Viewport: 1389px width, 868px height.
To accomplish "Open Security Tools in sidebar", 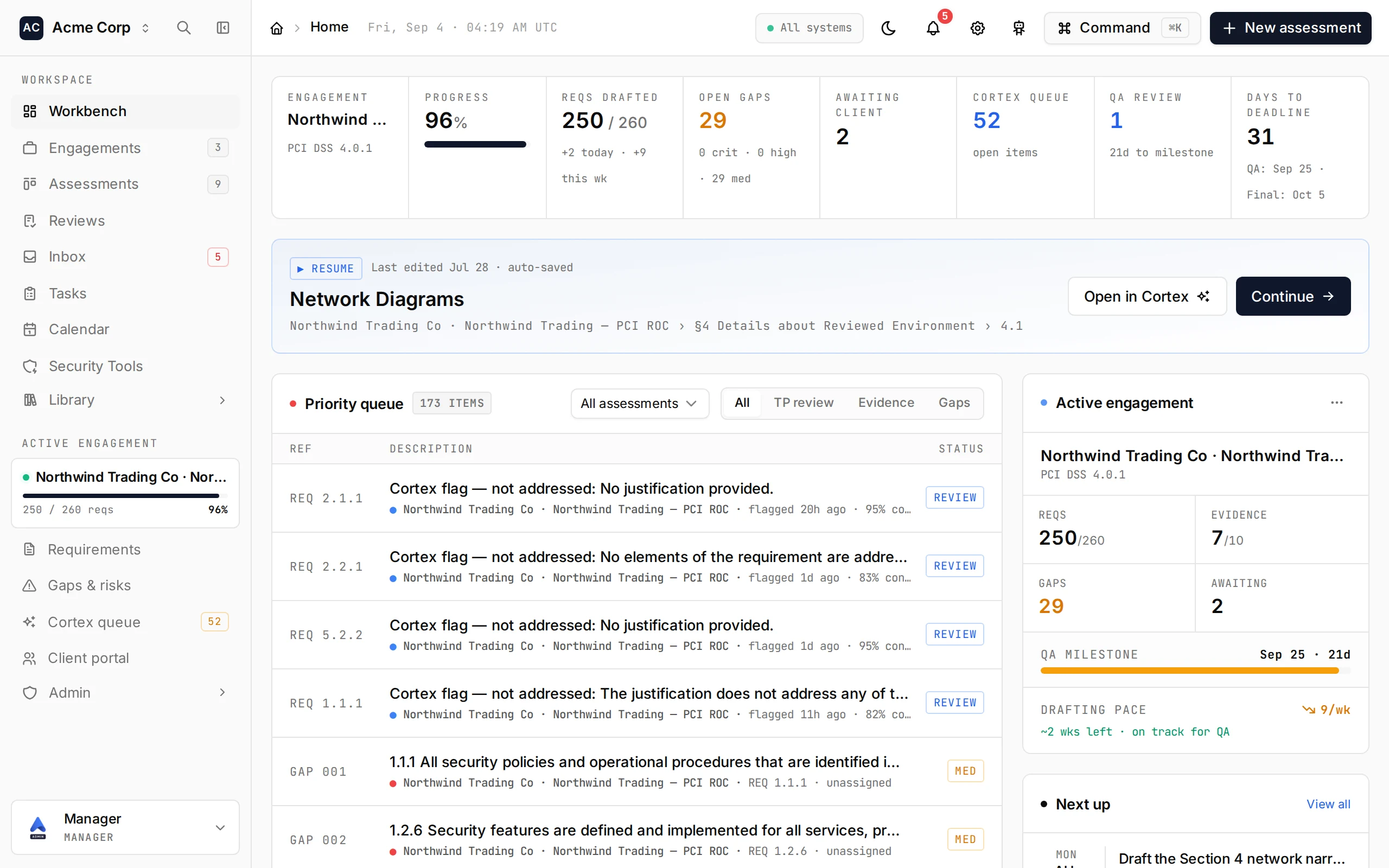I will pos(125,366).
